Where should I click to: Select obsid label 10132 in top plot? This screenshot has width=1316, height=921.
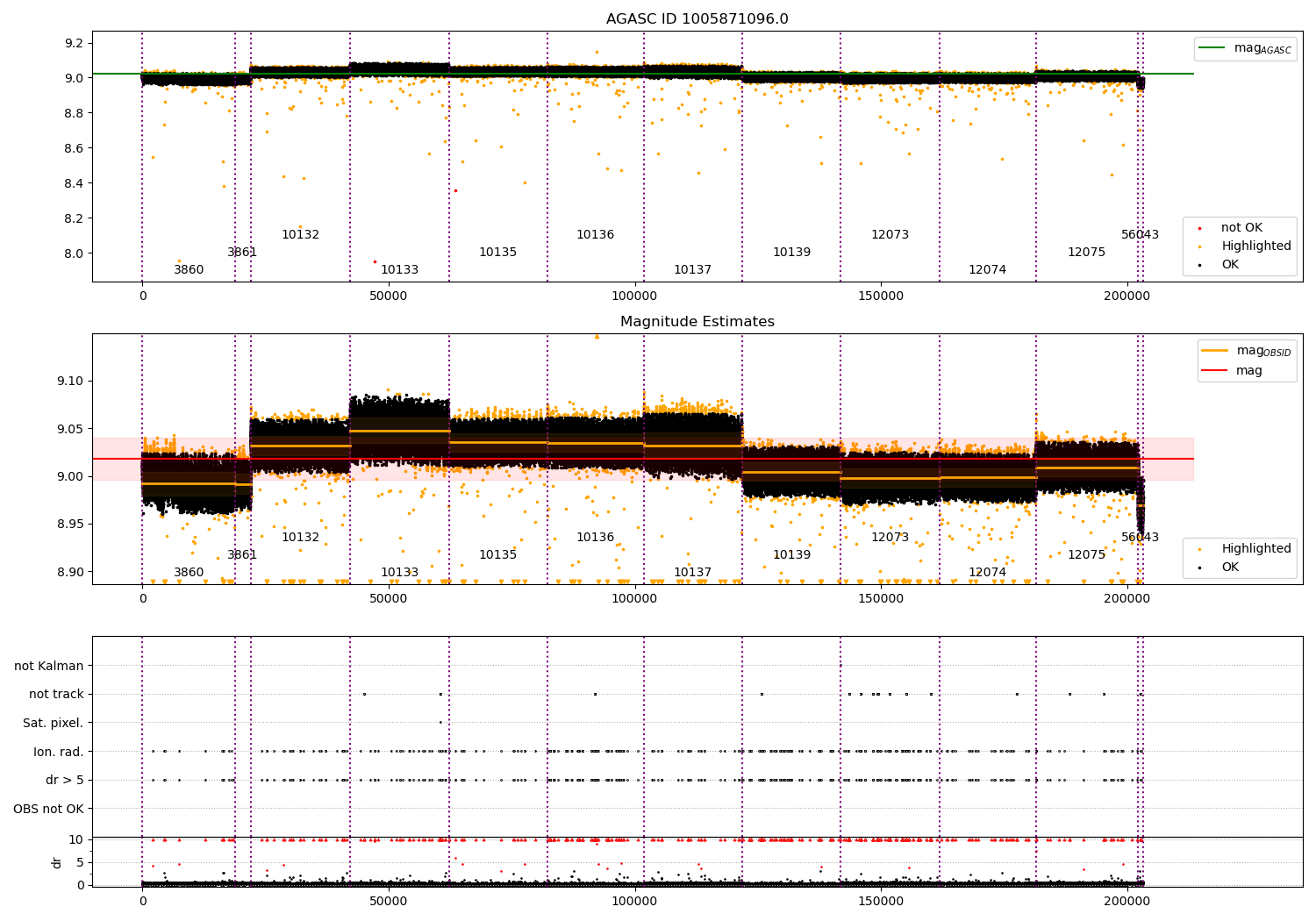300,235
